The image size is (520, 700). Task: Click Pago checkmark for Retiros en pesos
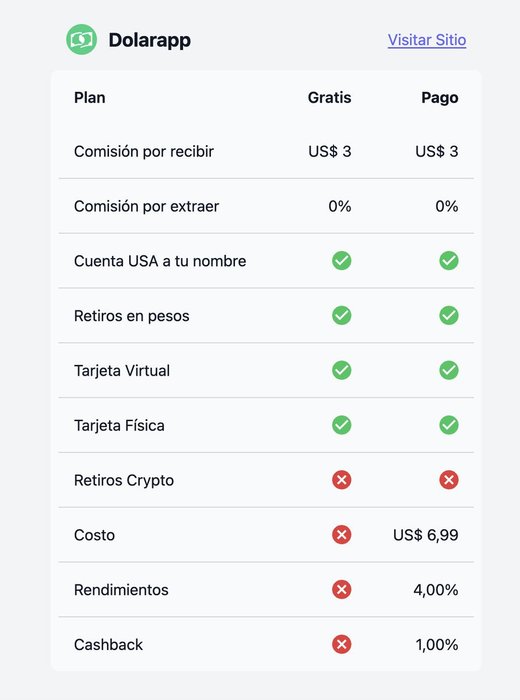449,316
